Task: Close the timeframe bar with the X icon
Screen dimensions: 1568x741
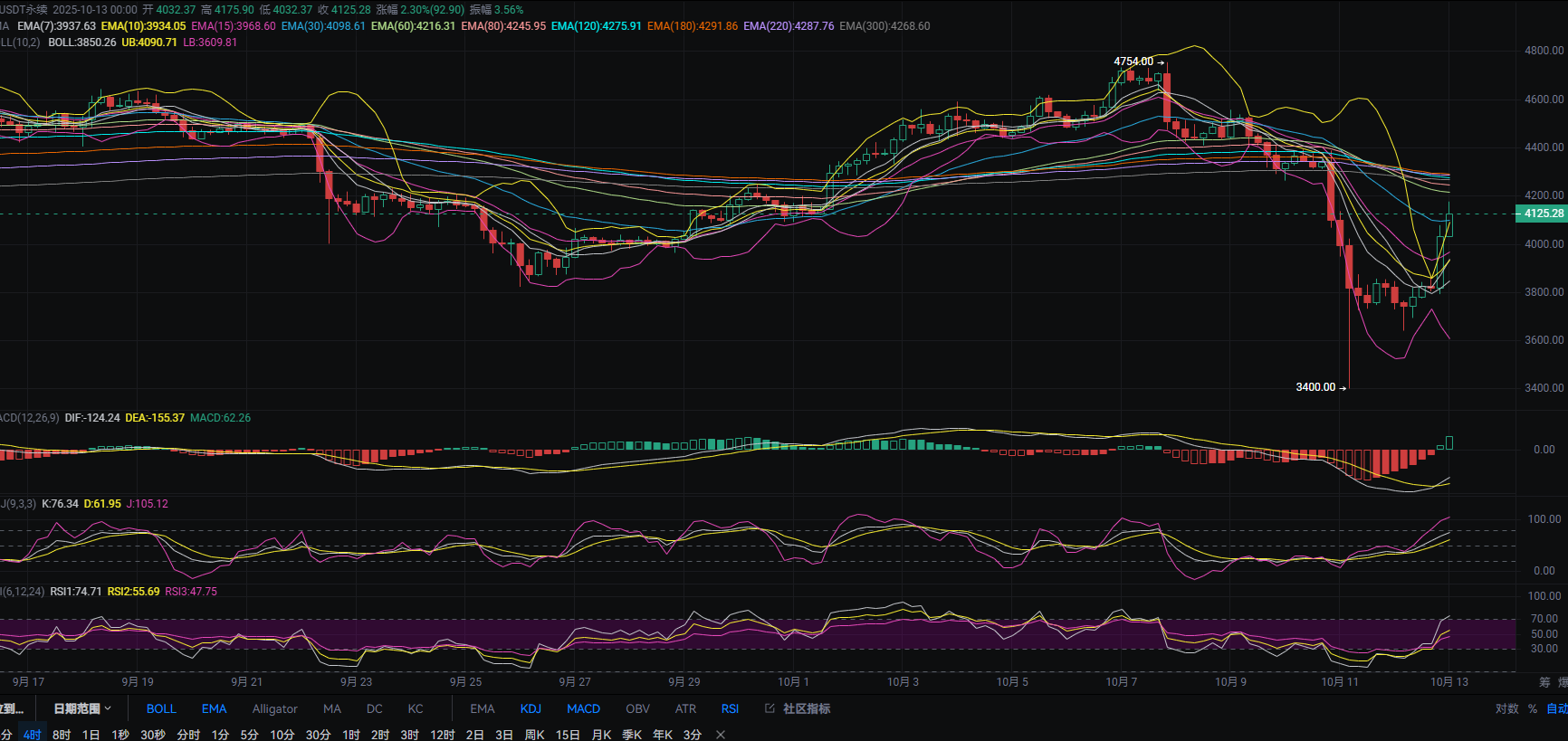Action: tap(721, 735)
